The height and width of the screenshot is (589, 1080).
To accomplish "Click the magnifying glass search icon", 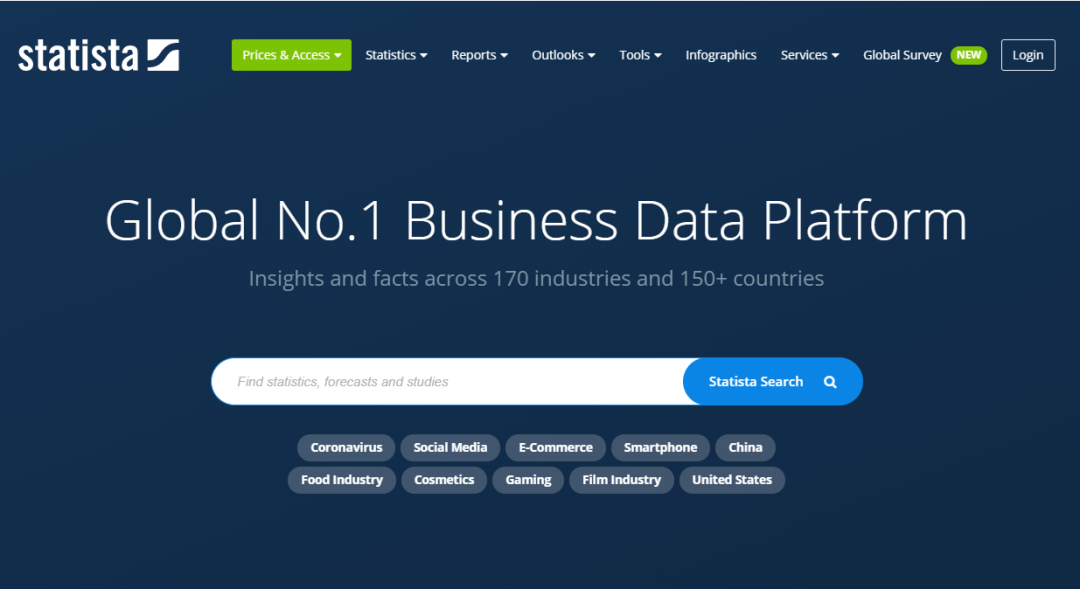I will [830, 382].
